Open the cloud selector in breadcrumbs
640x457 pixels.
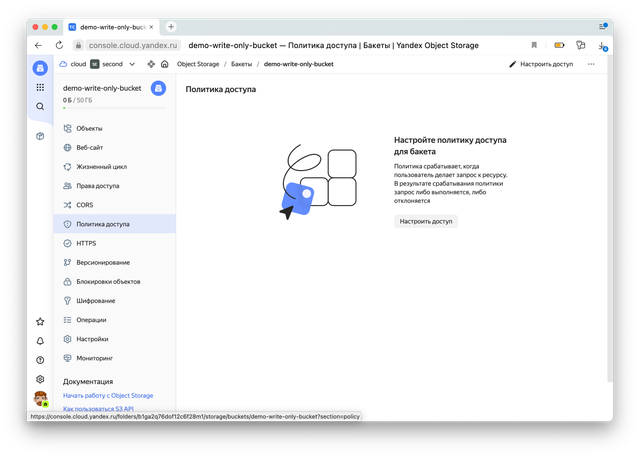[72, 64]
